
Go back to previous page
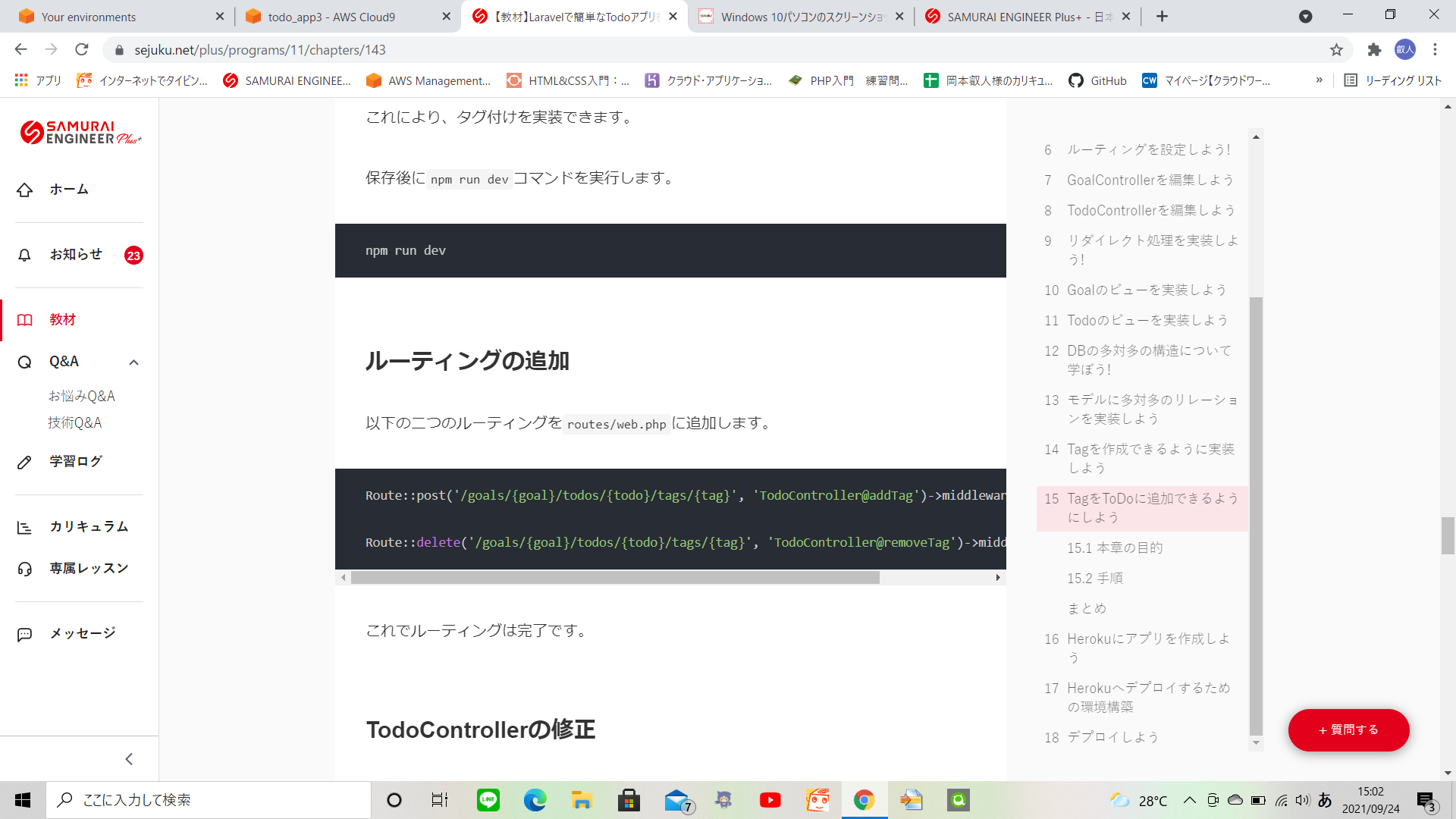pos(20,50)
